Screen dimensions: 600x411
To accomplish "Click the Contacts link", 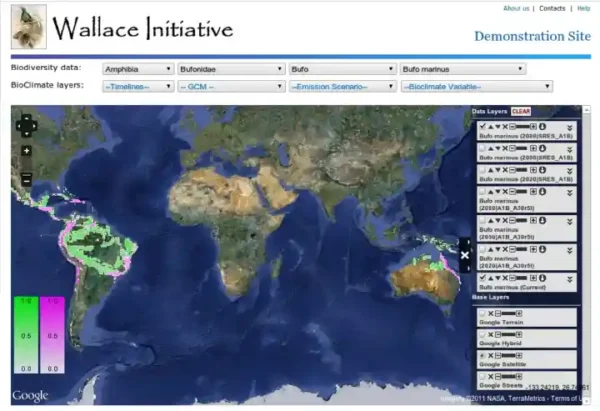I will coord(552,8).
